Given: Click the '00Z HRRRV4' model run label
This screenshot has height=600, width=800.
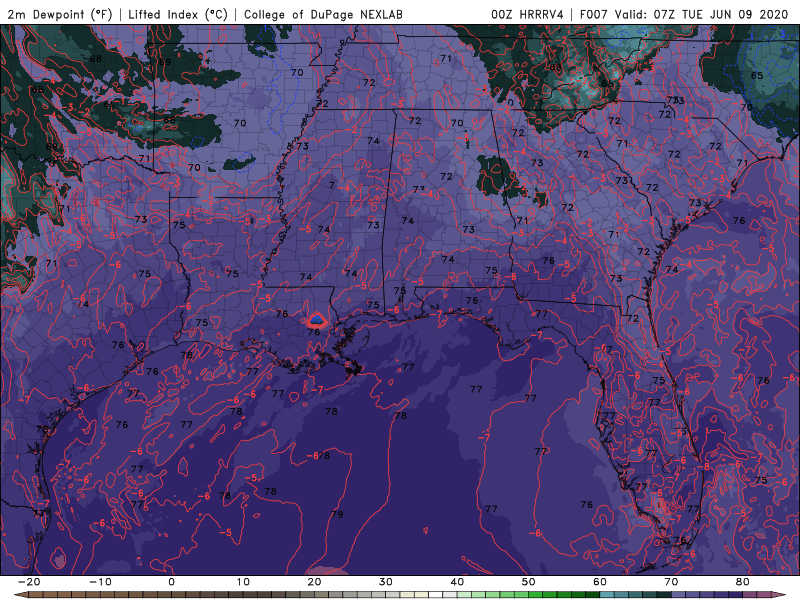Looking at the screenshot, I should pyautogui.click(x=527, y=14).
